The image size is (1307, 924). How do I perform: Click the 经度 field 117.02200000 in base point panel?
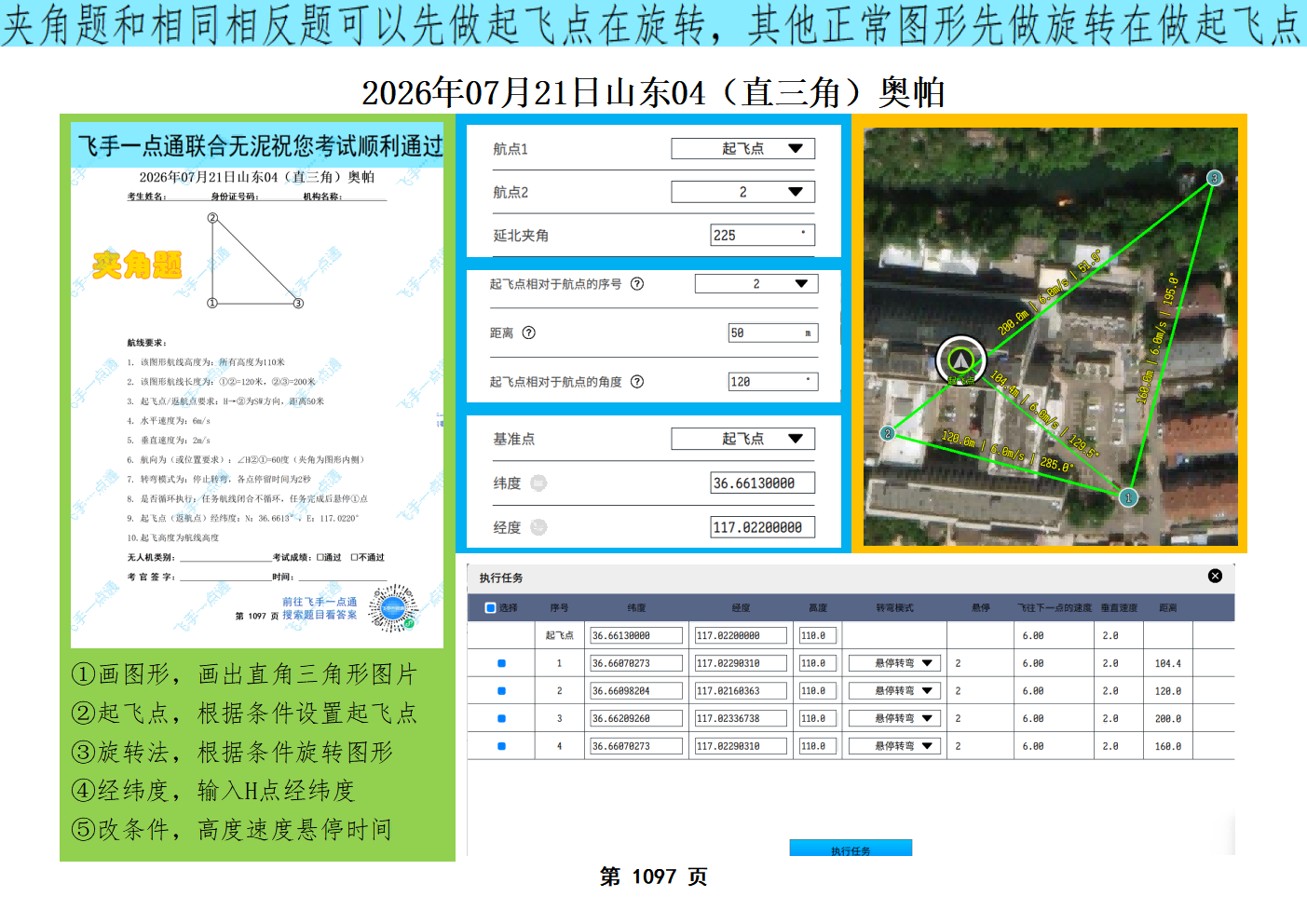tap(762, 527)
